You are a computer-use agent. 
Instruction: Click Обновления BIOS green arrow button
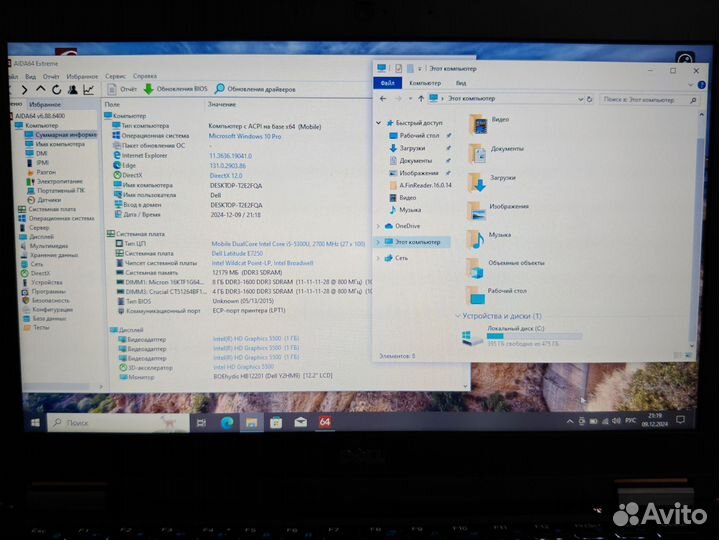pos(175,88)
